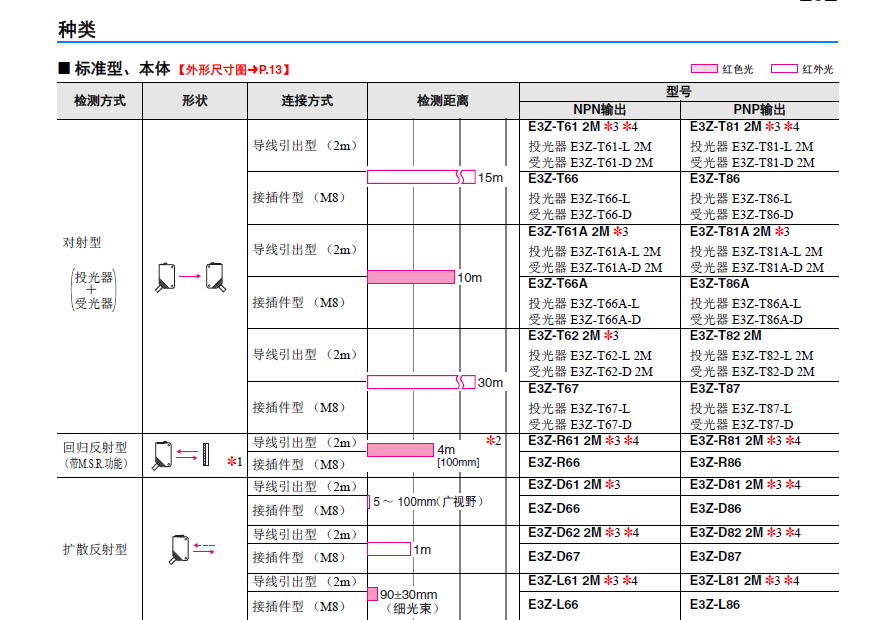This screenshot has width=889, height=620.
Task: Click model number E3Z-R66
Action: [x=554, y=463]
